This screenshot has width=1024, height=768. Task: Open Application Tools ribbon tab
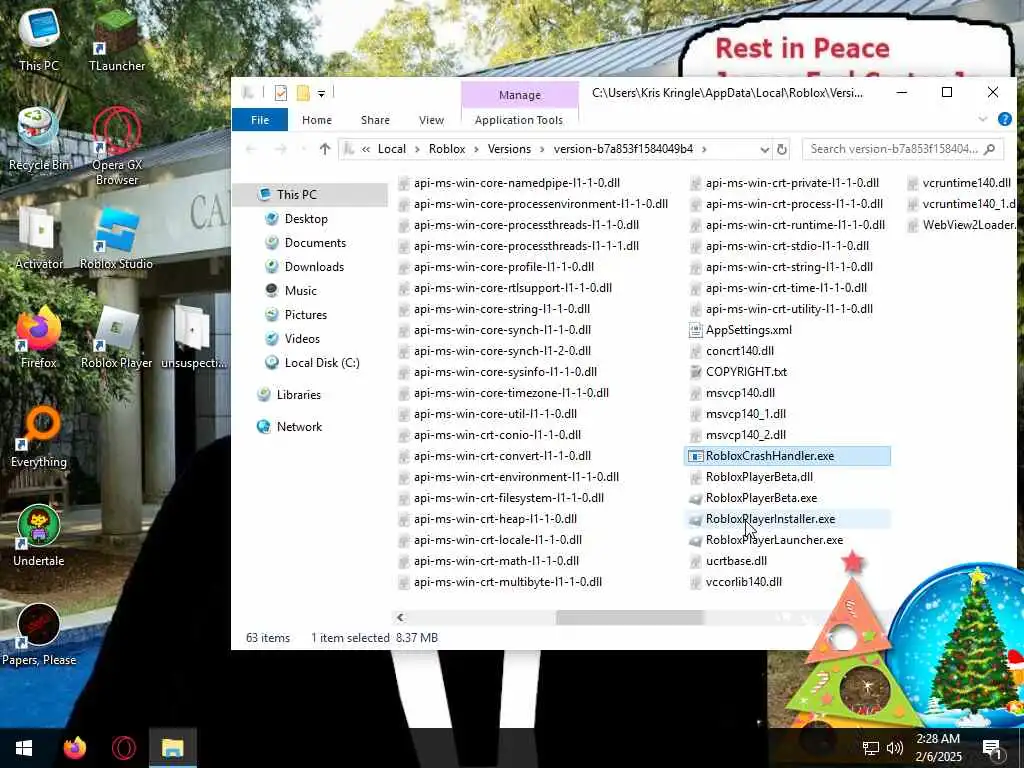tap(519, 120)
